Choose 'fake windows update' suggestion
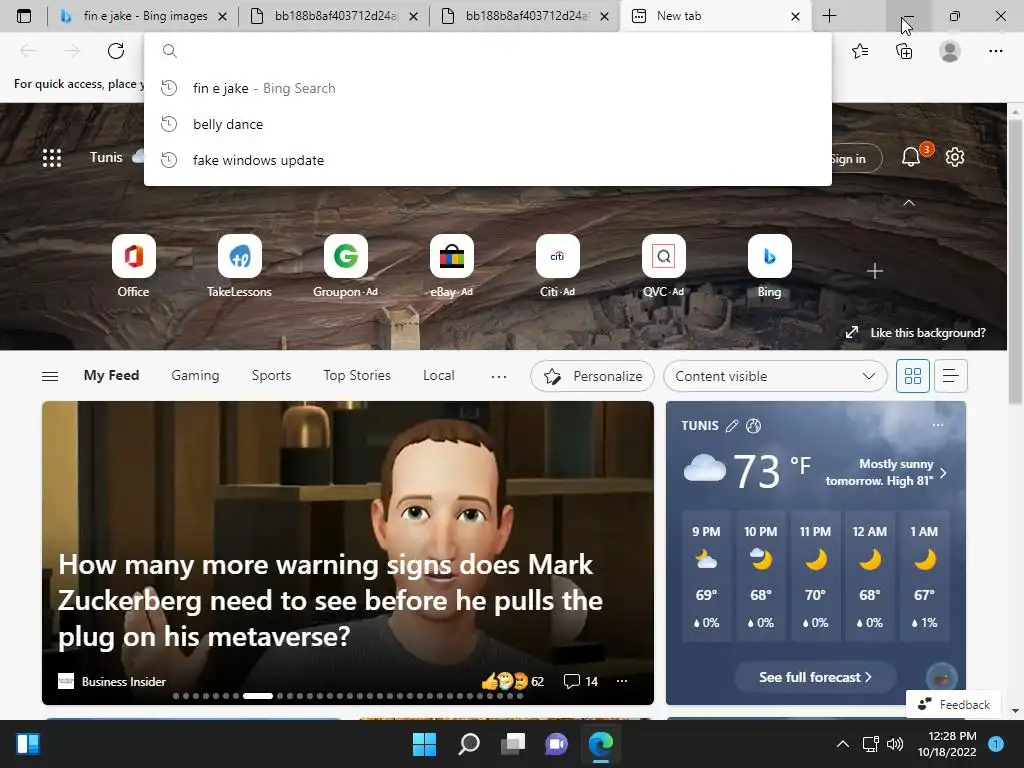1024x768 pixels. 488,160
